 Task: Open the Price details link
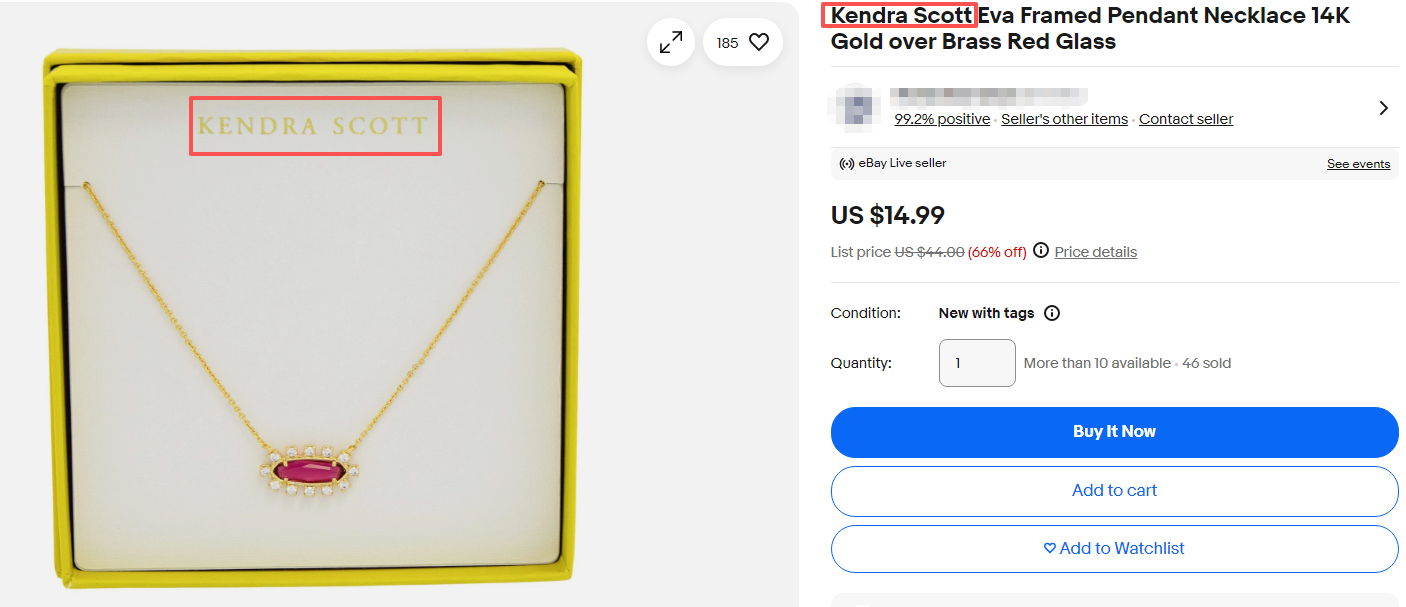tap(1095, 252)
